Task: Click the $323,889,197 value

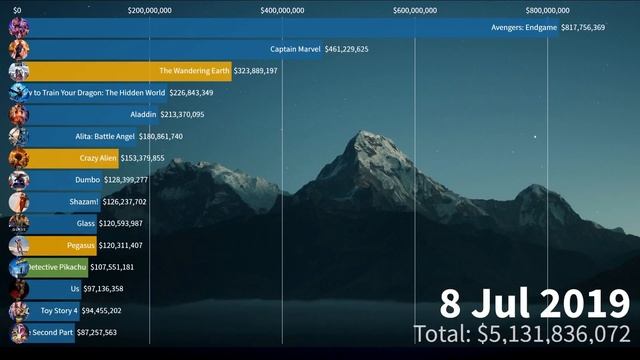Action: coord(256,71)
